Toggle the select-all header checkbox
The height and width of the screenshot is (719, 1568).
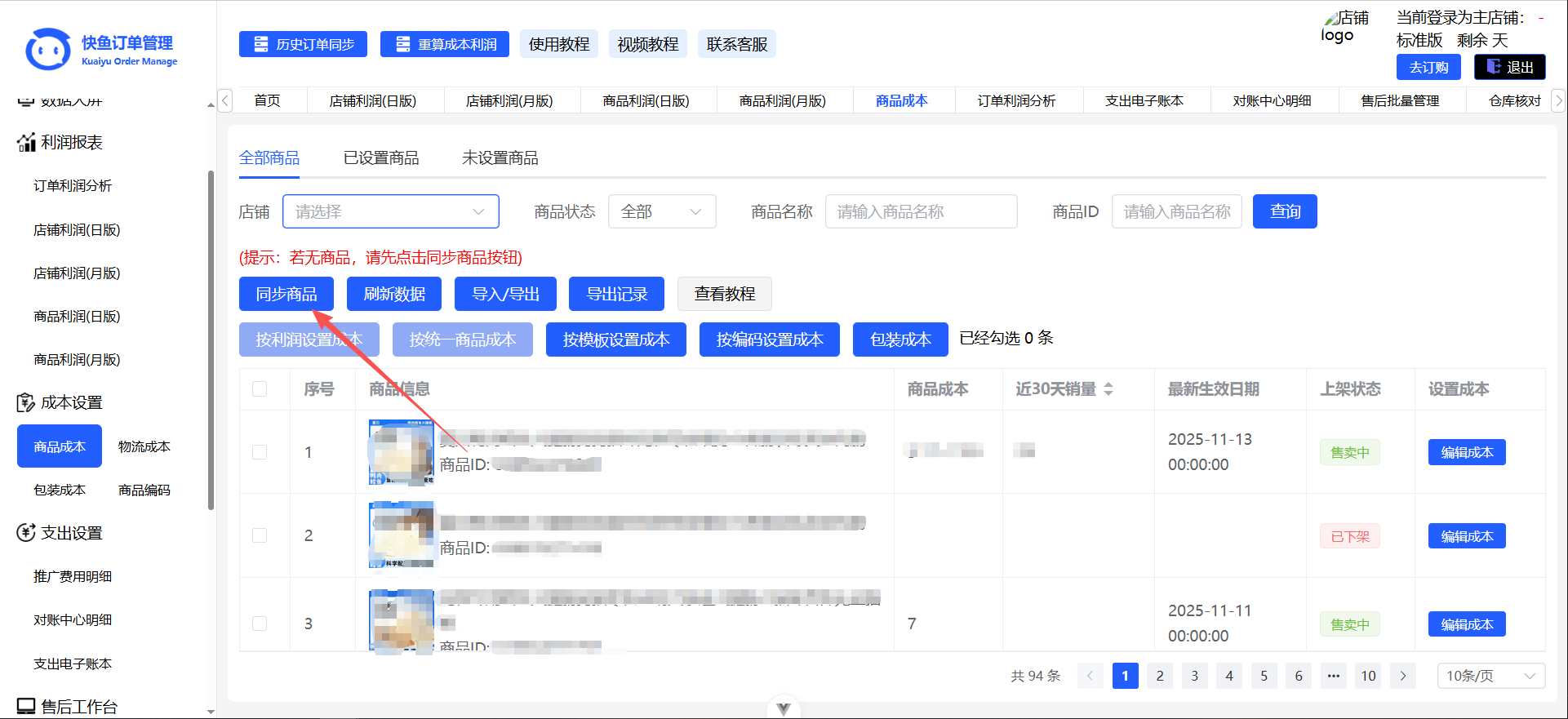click(x=260, y=389)
